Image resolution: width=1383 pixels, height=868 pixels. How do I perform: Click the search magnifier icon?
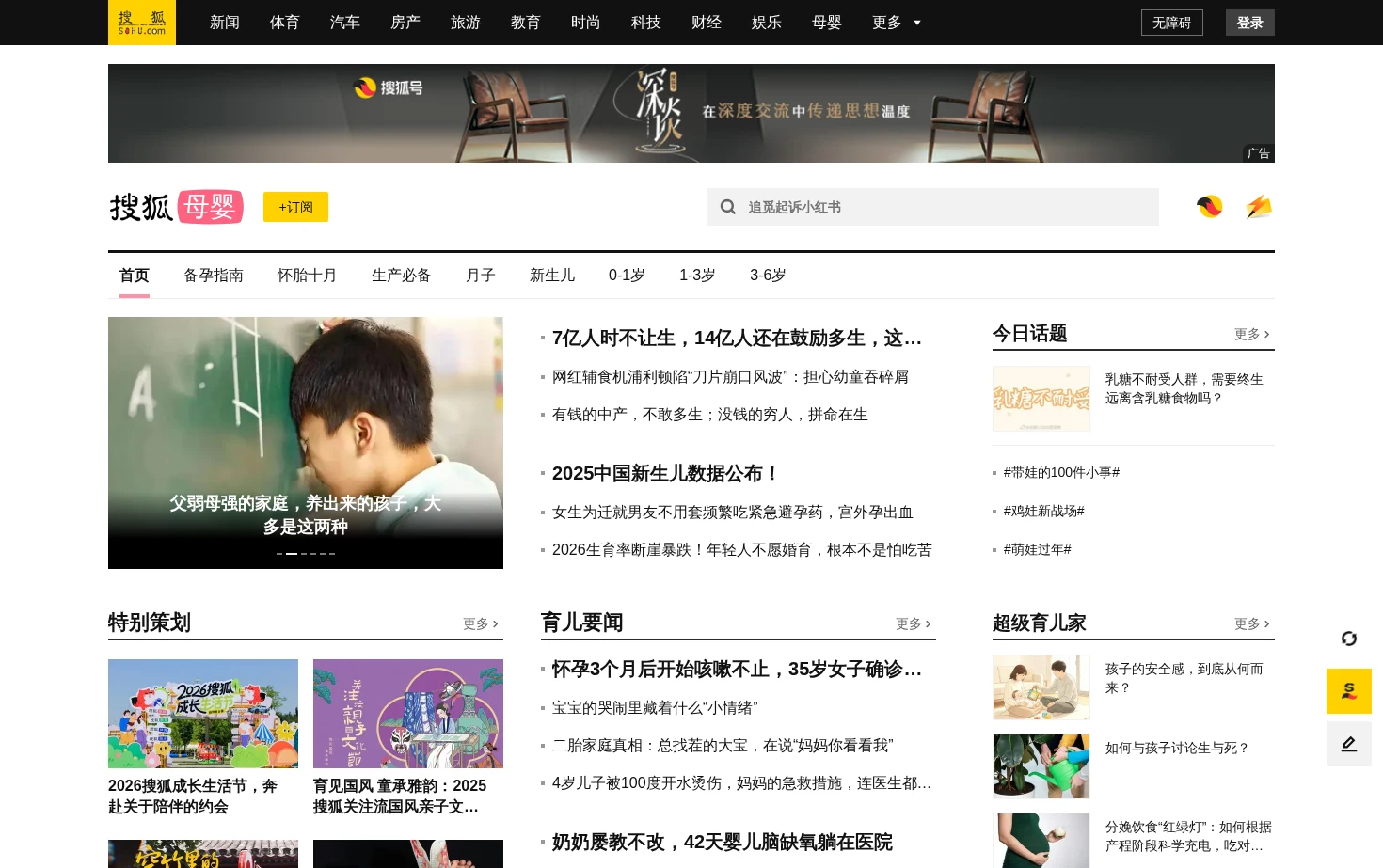pyautogui.click(x=728, y=207)
